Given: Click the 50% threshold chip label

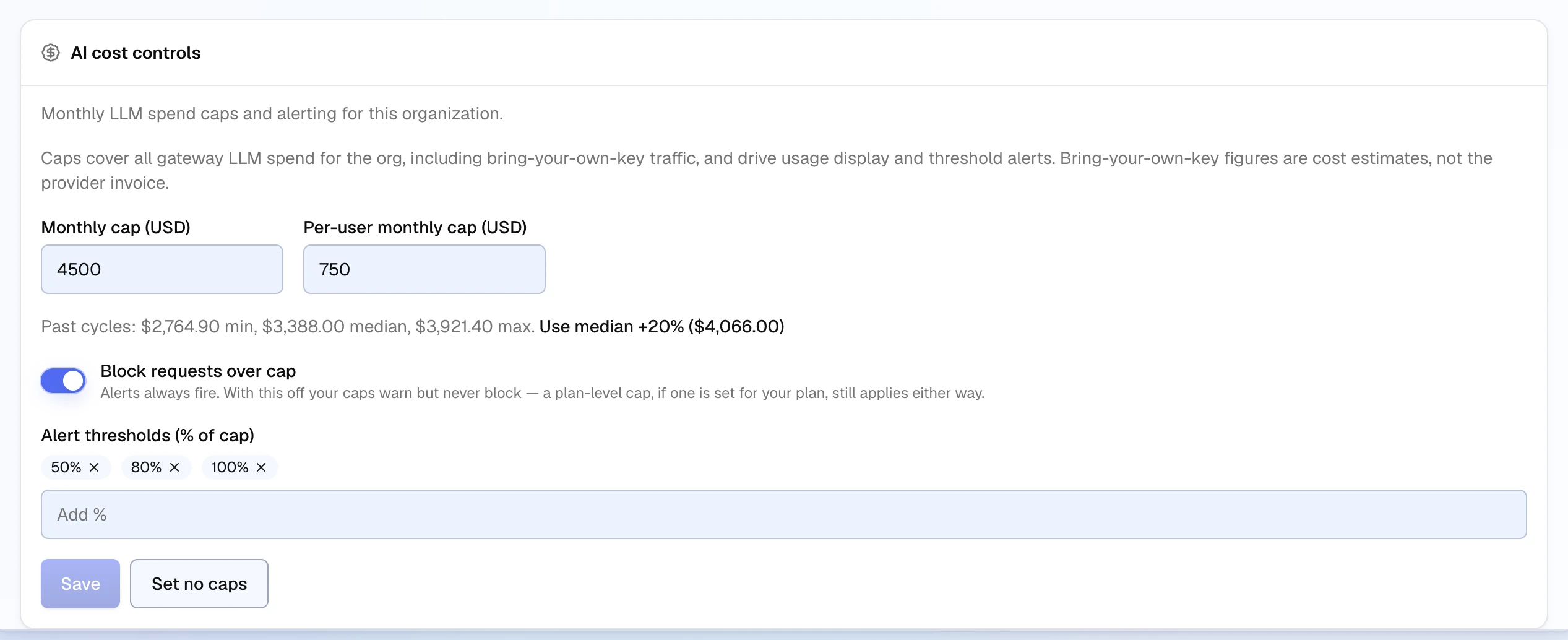Looking at the screenshot, I should coord(66,467).
